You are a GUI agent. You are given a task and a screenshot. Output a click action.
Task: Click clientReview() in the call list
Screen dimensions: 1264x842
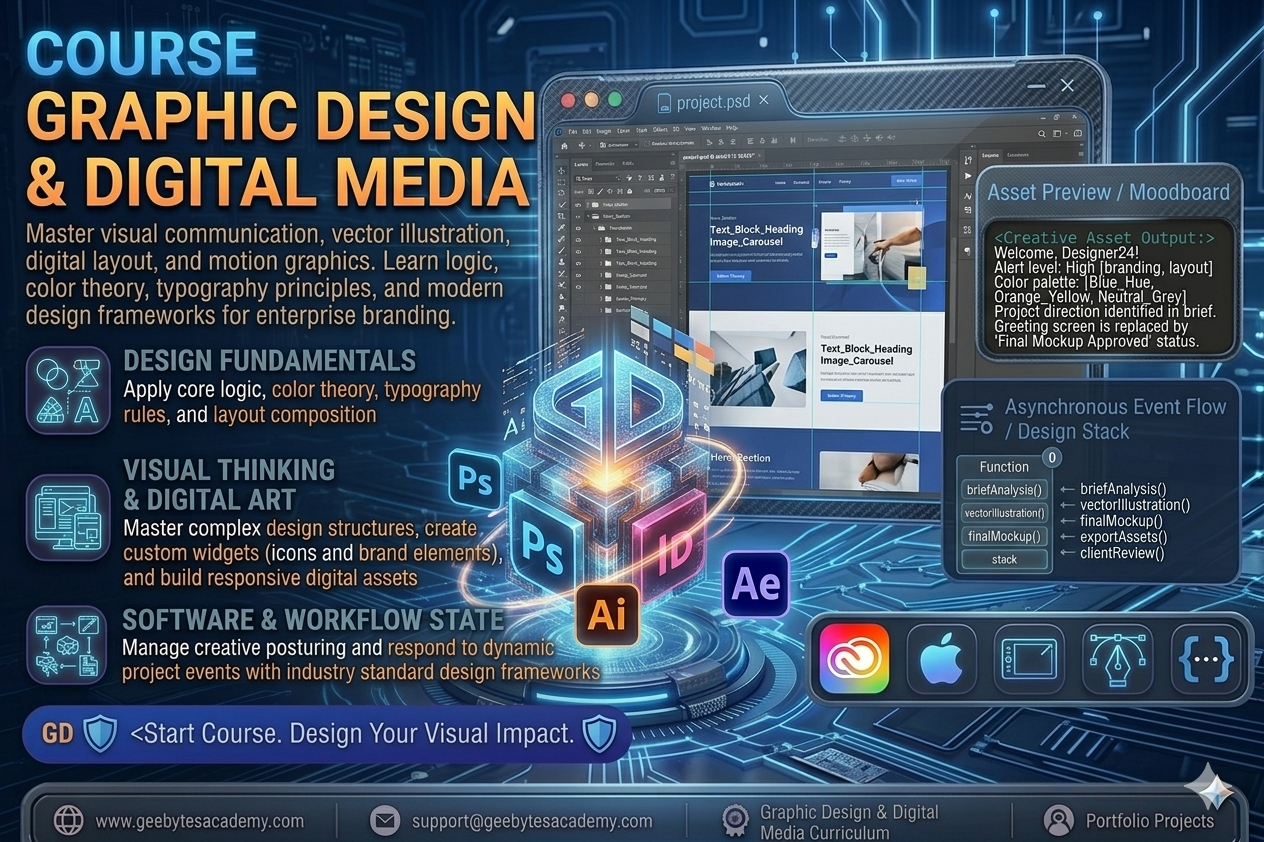tap(1122, 552)
